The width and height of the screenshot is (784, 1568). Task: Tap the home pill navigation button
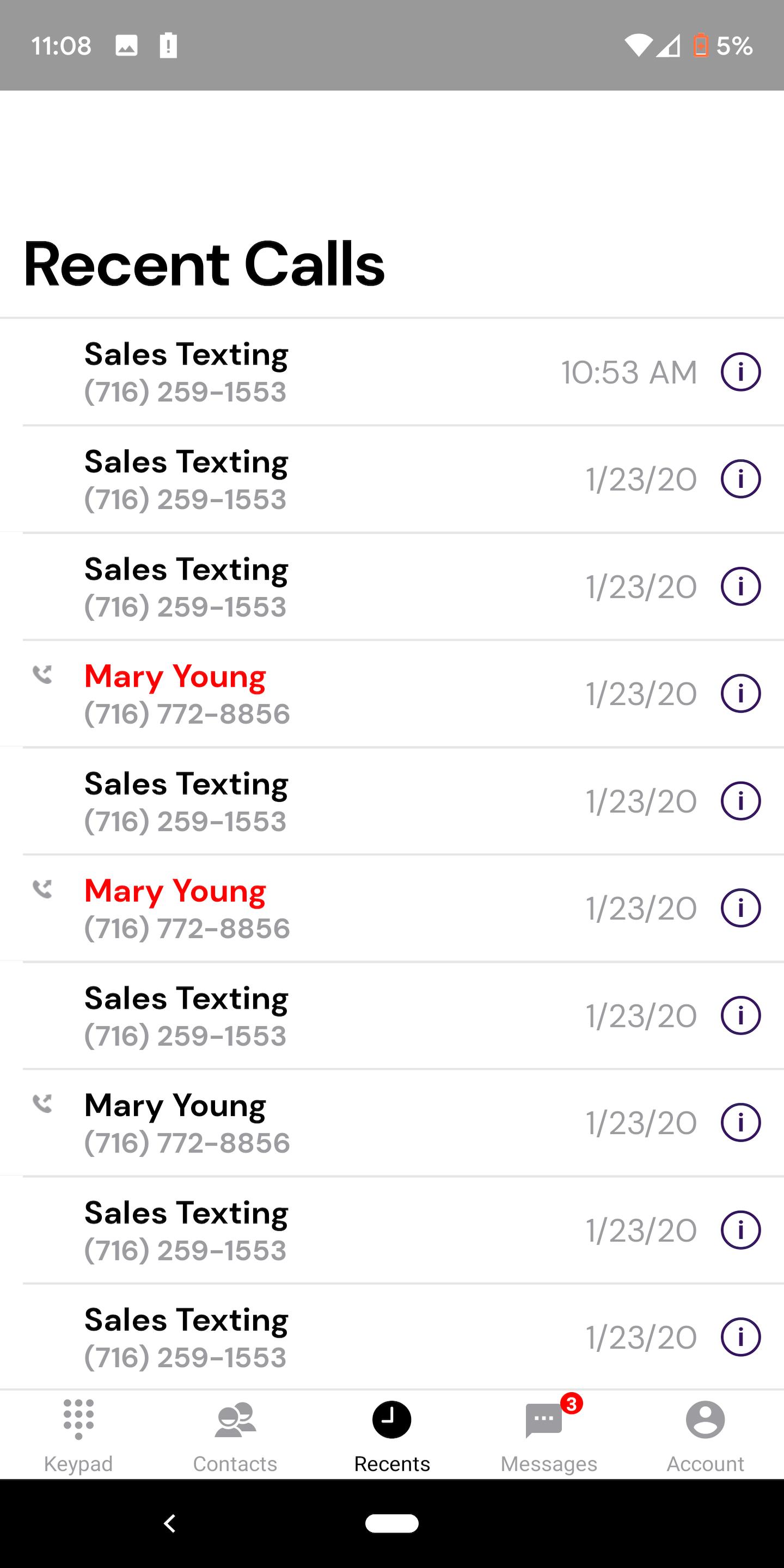392,1523
